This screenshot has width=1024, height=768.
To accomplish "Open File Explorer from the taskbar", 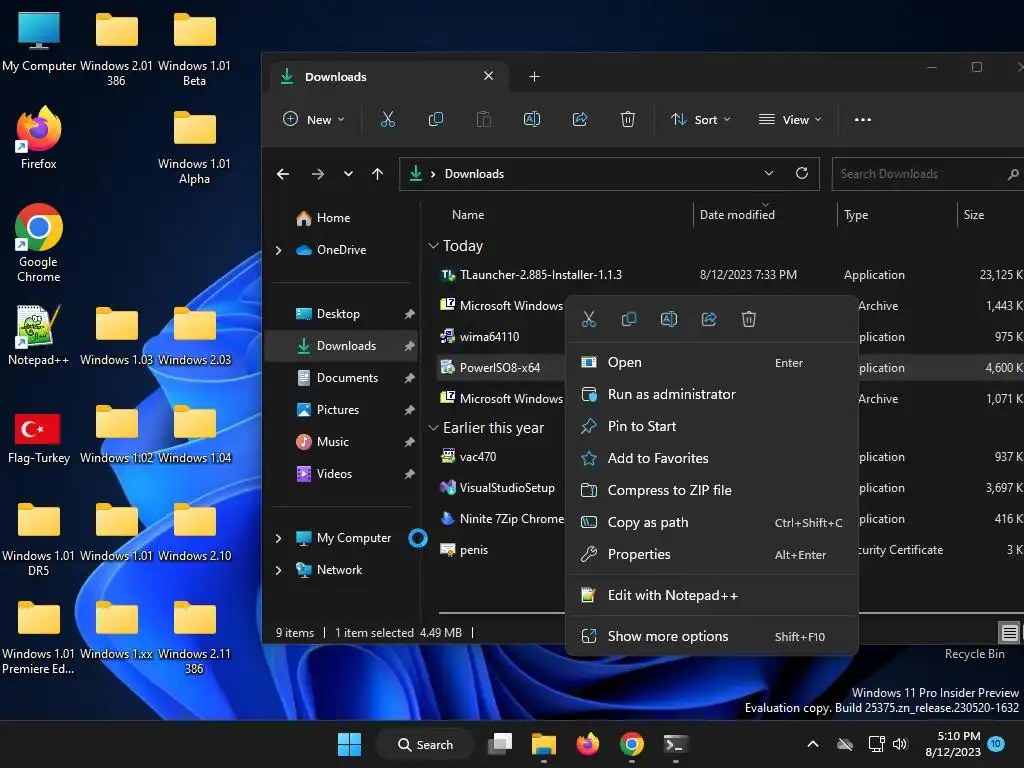I will (x=543, y=744).
